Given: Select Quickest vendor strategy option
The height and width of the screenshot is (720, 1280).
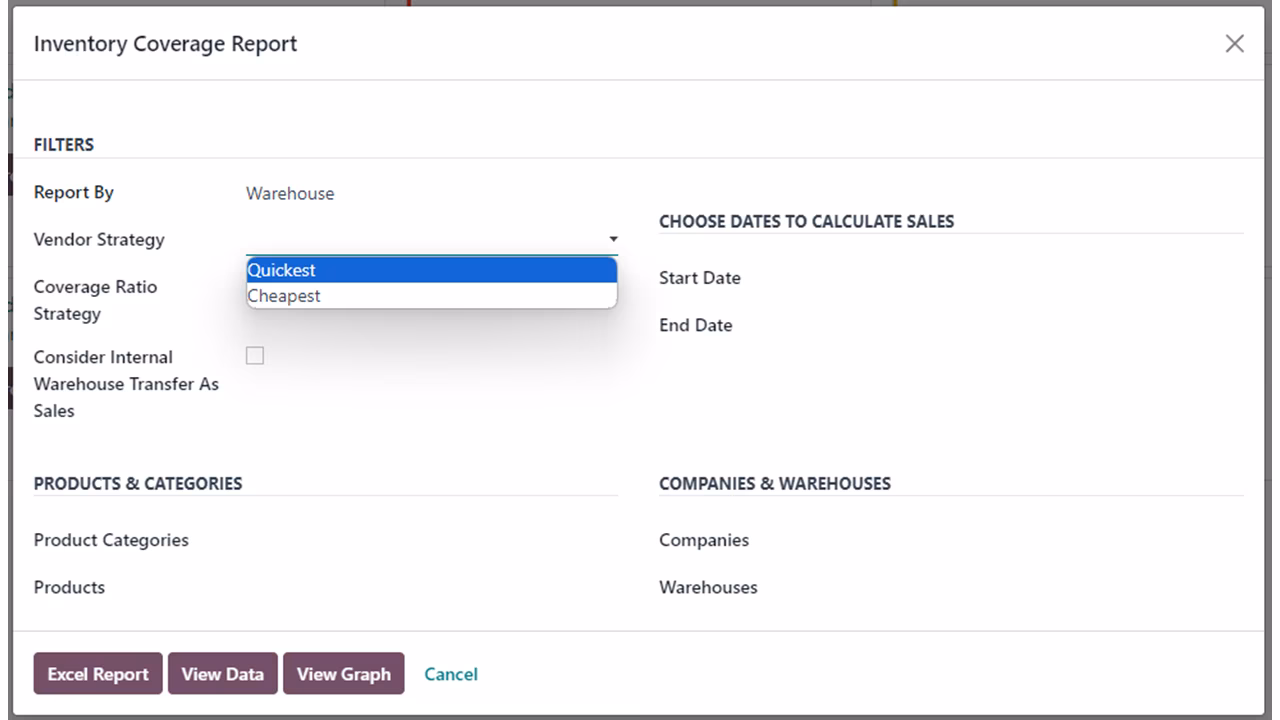Looking at the screenshot, I should click(432, 270).
